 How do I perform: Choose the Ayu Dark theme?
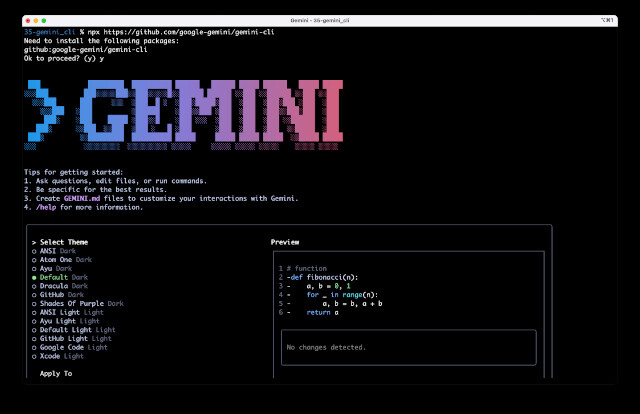(52, 269)
